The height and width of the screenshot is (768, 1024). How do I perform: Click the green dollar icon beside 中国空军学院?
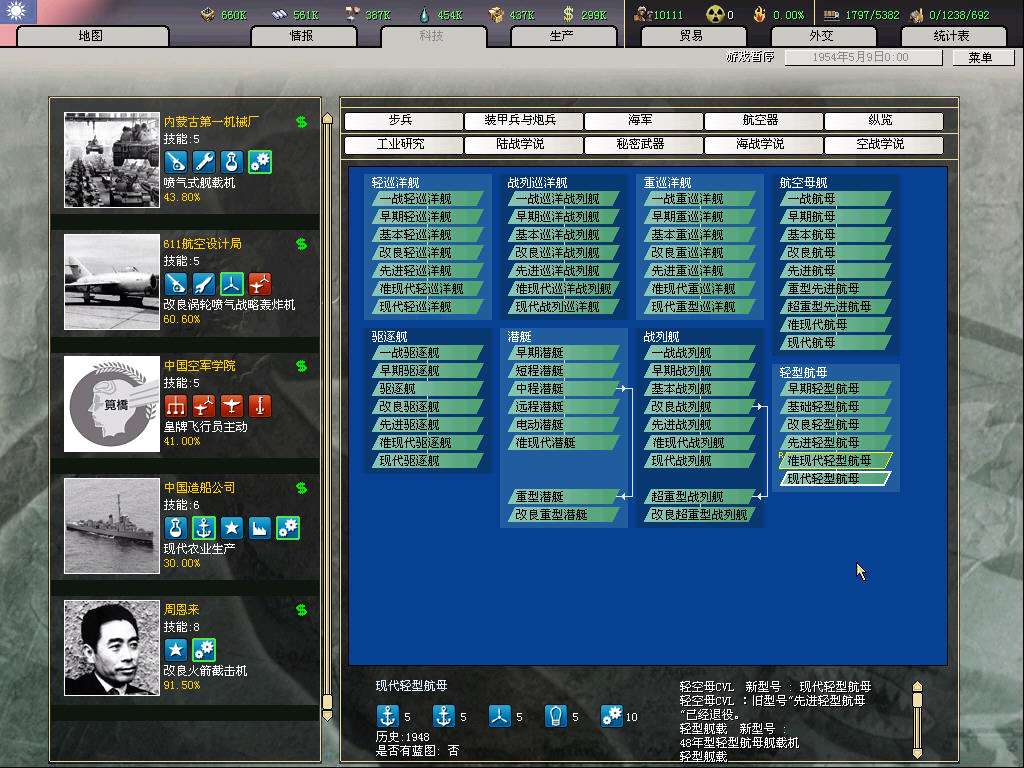point(301,366)
